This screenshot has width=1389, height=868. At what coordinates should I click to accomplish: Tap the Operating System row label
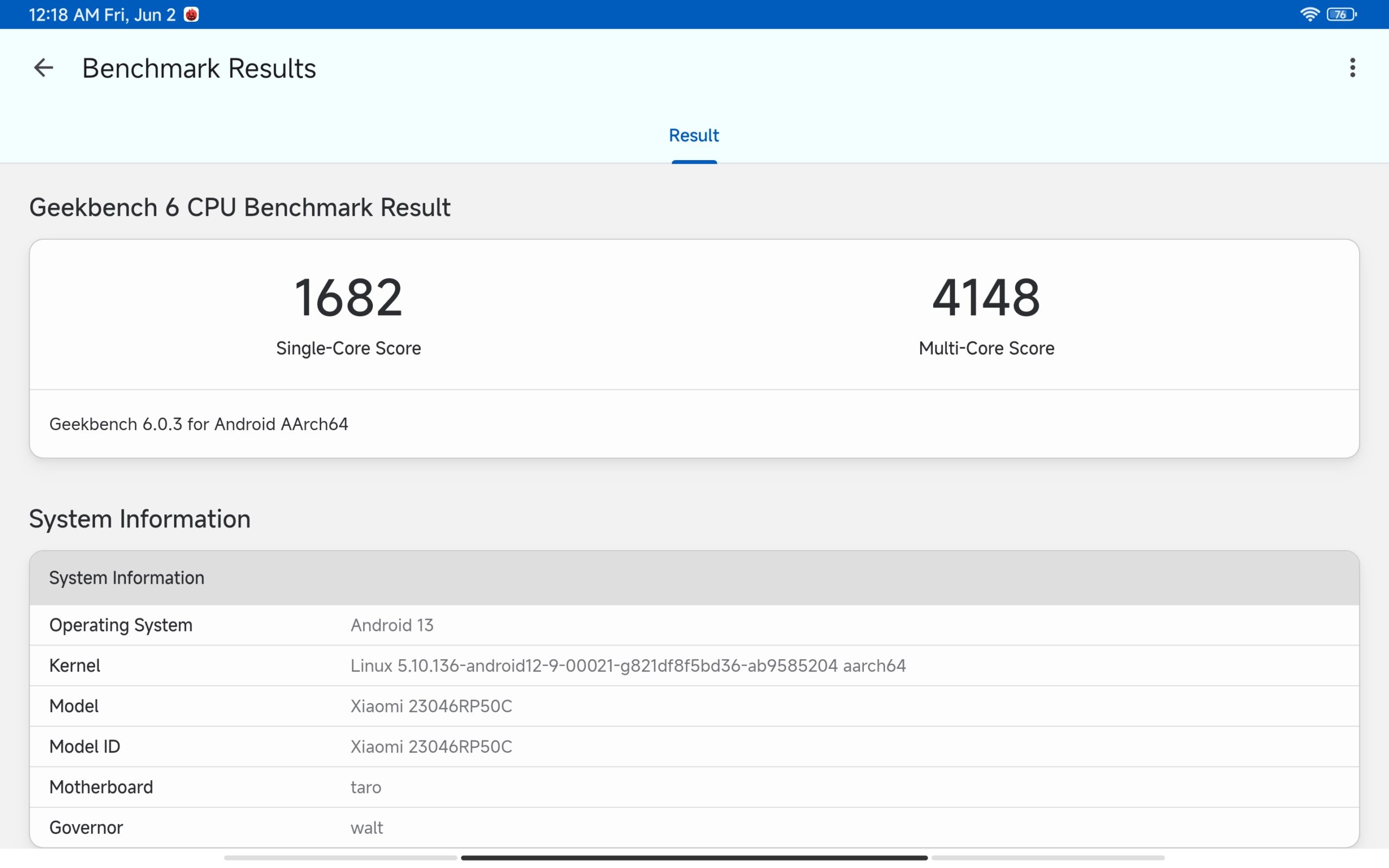point(120,625)
